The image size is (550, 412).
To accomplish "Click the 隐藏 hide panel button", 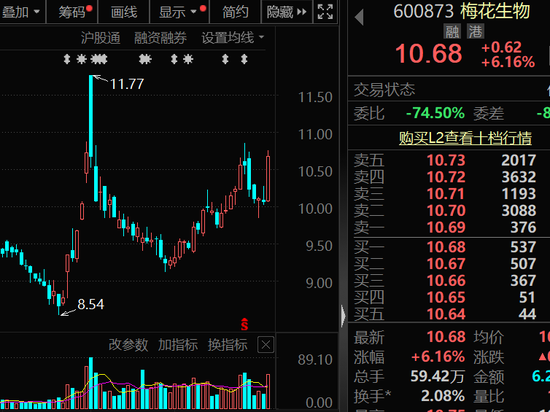I will pos(286,12).
